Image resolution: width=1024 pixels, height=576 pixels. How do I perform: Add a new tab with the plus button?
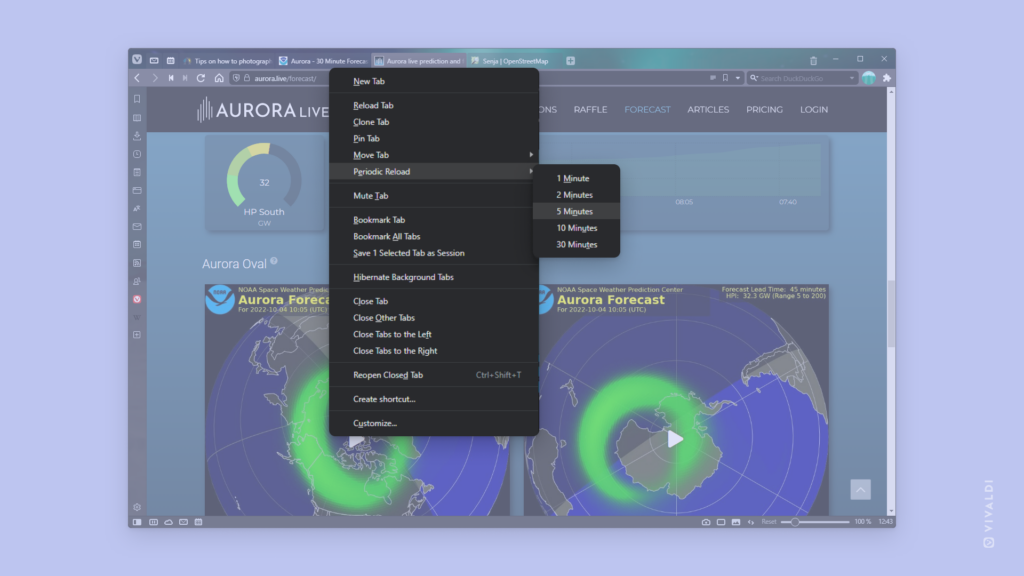[570, 61]
